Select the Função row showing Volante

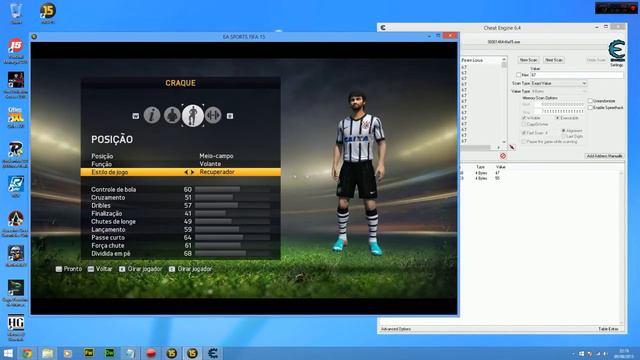pyautogui.click(x=180, y=164)
